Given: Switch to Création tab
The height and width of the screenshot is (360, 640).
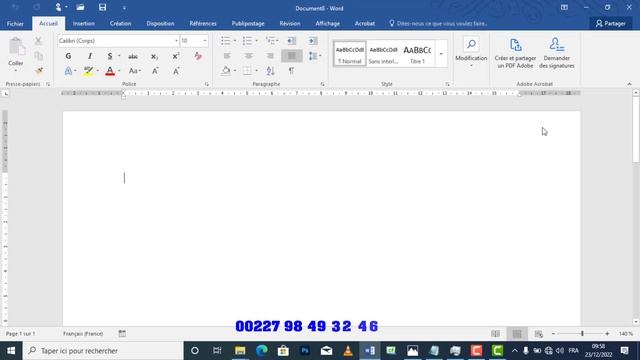Looking at the screenshot, I should pyautogui.click(x=120, y=24).
